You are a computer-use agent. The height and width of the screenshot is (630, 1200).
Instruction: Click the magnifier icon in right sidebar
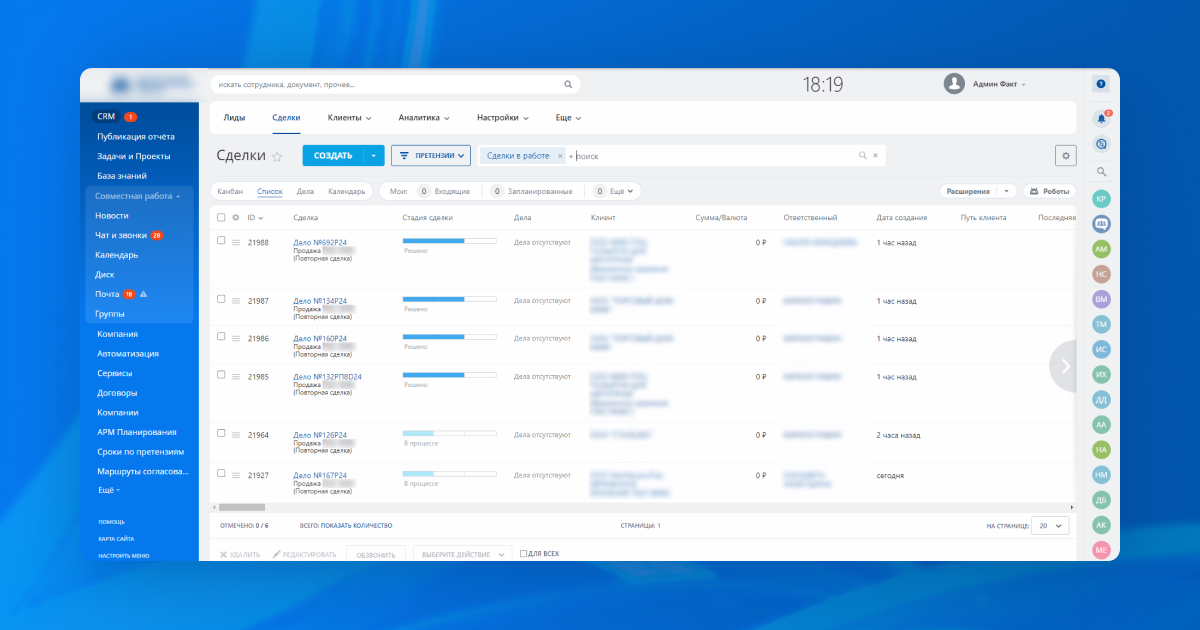coord(1101,172)
